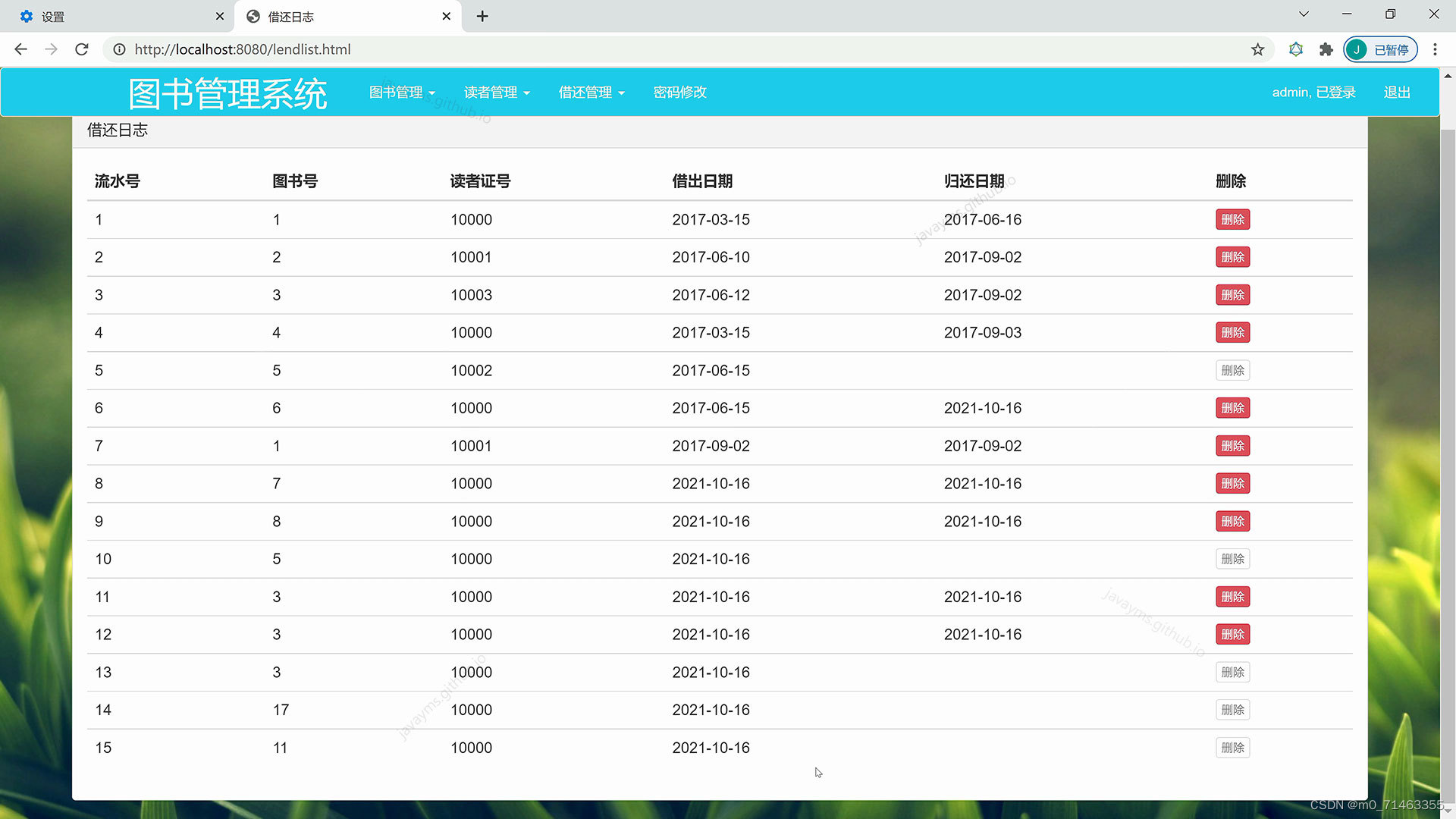Viewport: 1456px width, 819px height.
Task: Open the tab search chevron button
Action: [1304, 14]
